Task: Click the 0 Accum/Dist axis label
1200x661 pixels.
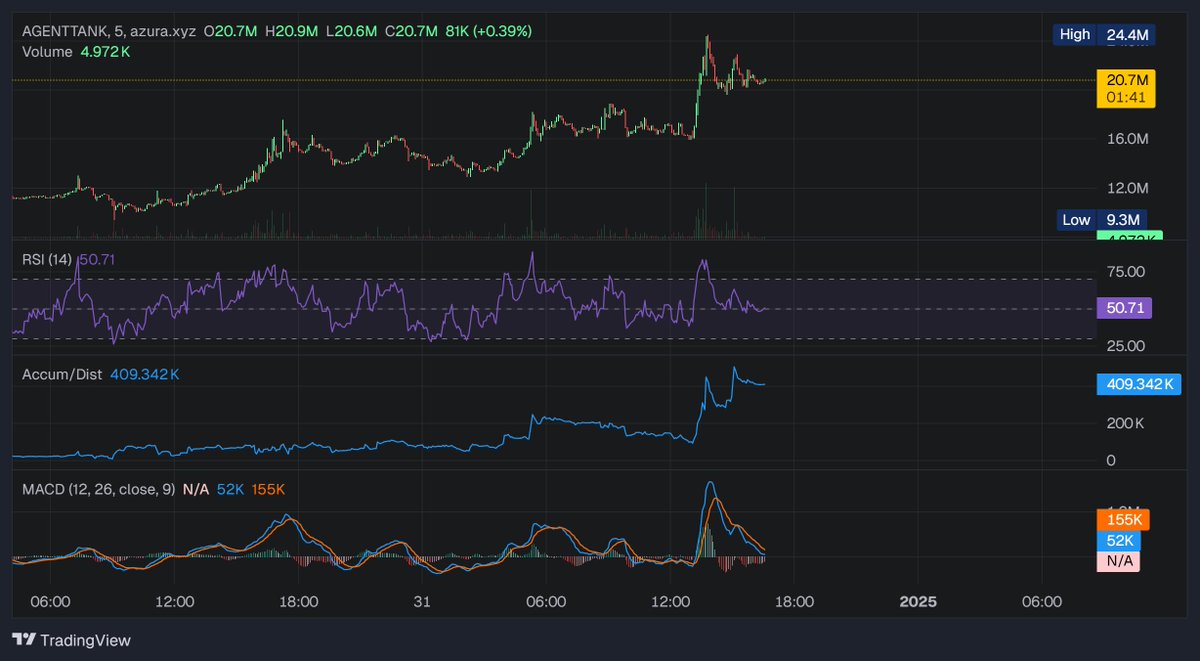Action: (x=1111, y=461)
